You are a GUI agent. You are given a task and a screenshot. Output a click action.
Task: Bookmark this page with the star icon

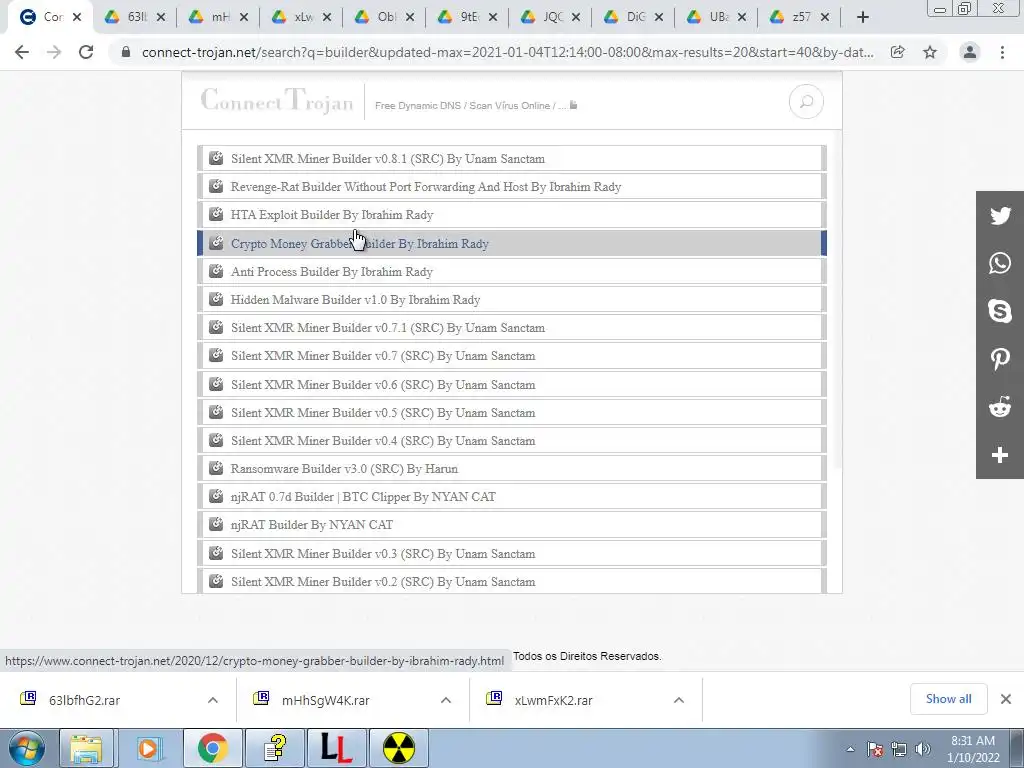point(930,52)
